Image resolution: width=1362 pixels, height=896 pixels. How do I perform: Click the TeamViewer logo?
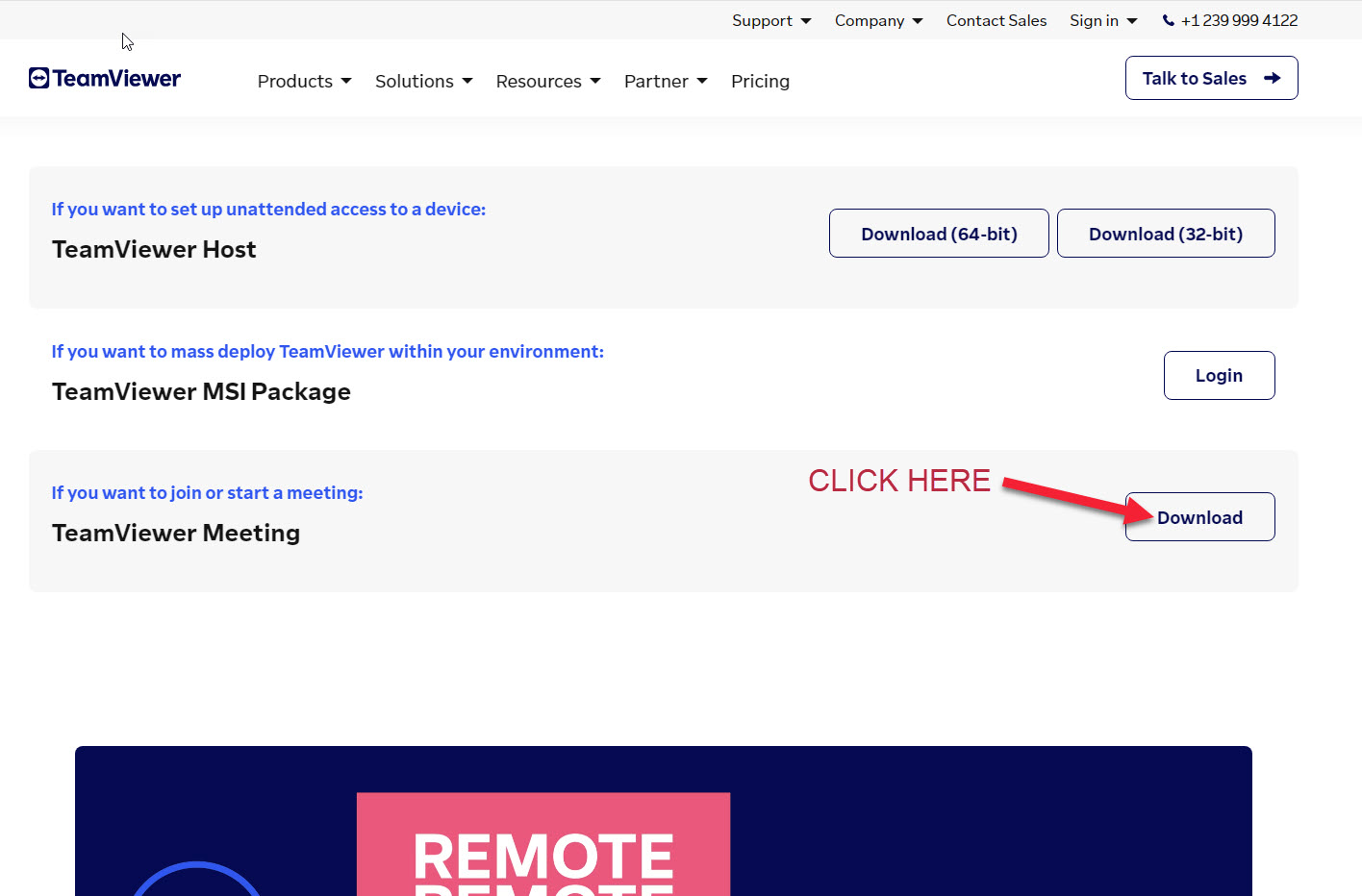105,79
